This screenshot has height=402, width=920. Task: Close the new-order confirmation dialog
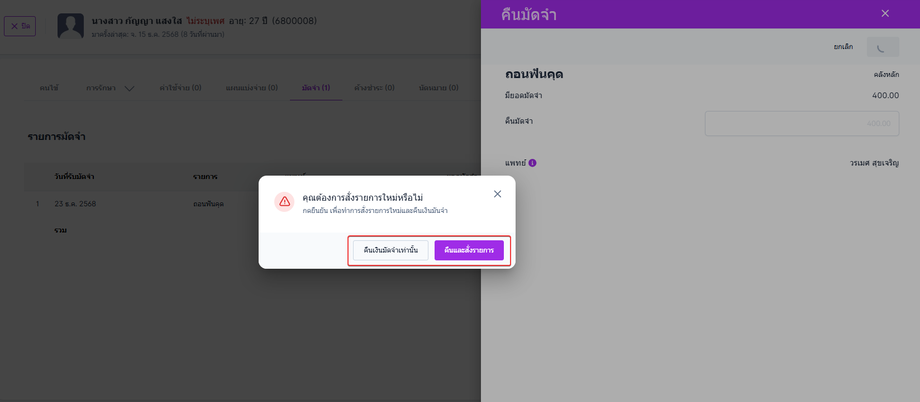tap(497, 194)
